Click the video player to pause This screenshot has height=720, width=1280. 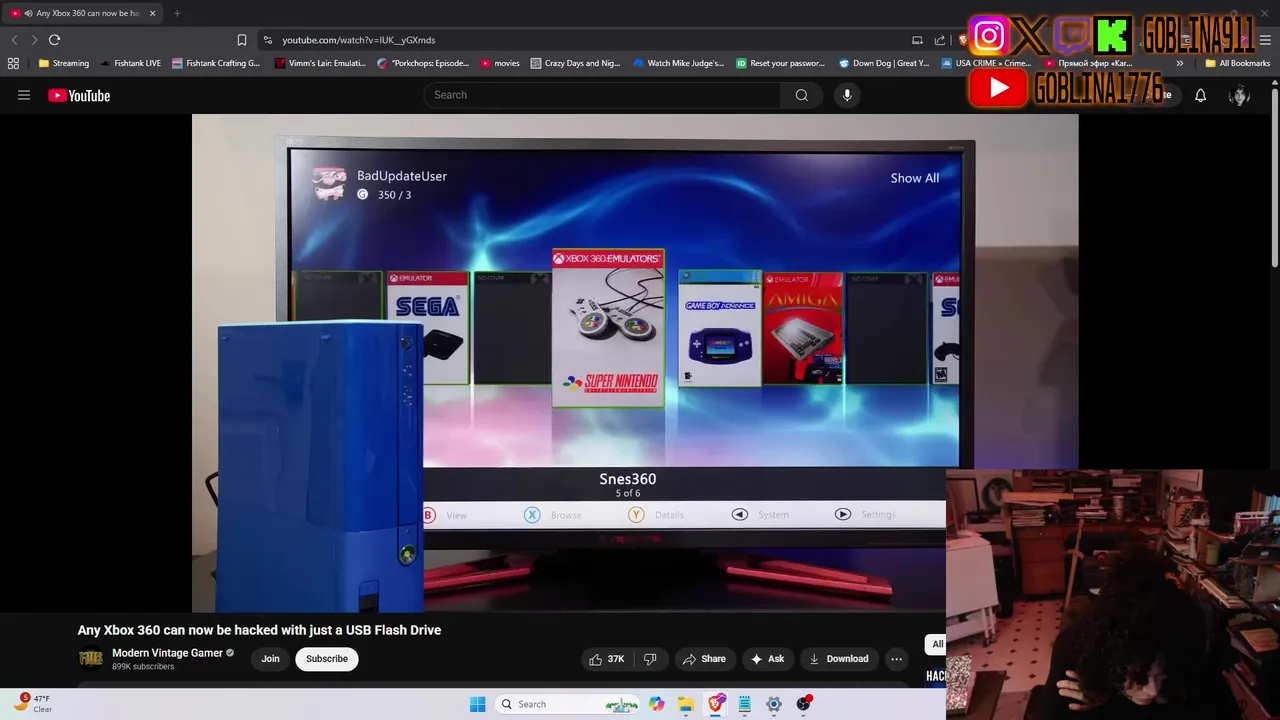[635, 362]
